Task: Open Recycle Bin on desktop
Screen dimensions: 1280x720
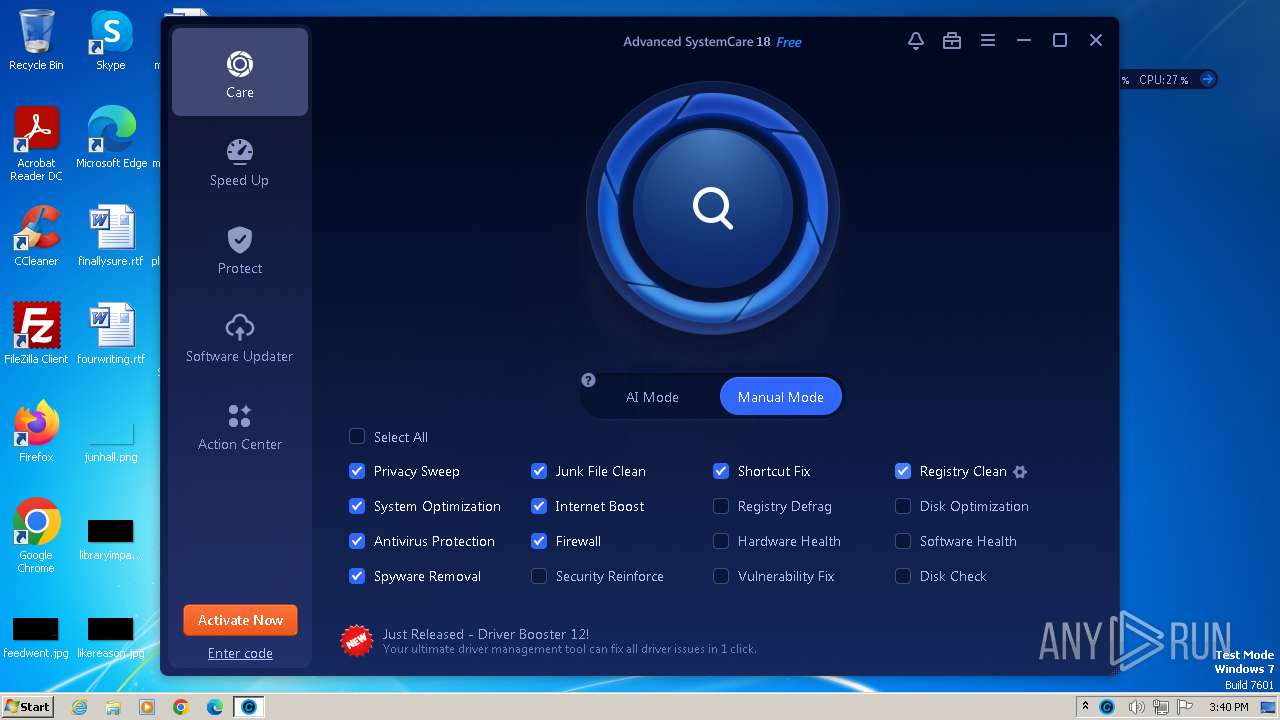Action: 36,40
